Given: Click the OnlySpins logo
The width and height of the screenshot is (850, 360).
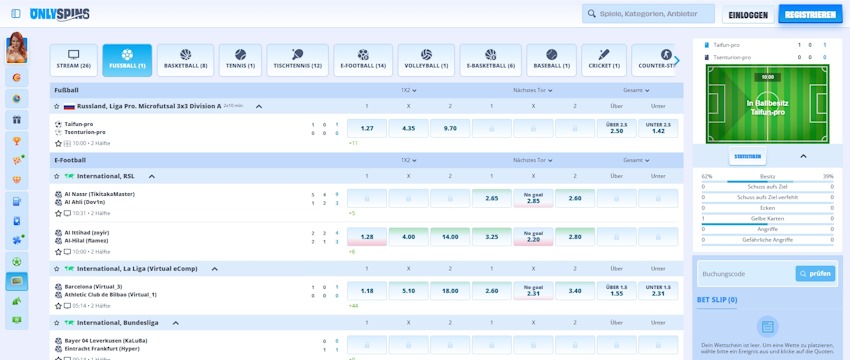Looking at the screenshot, I should click(x=60, y=14).
